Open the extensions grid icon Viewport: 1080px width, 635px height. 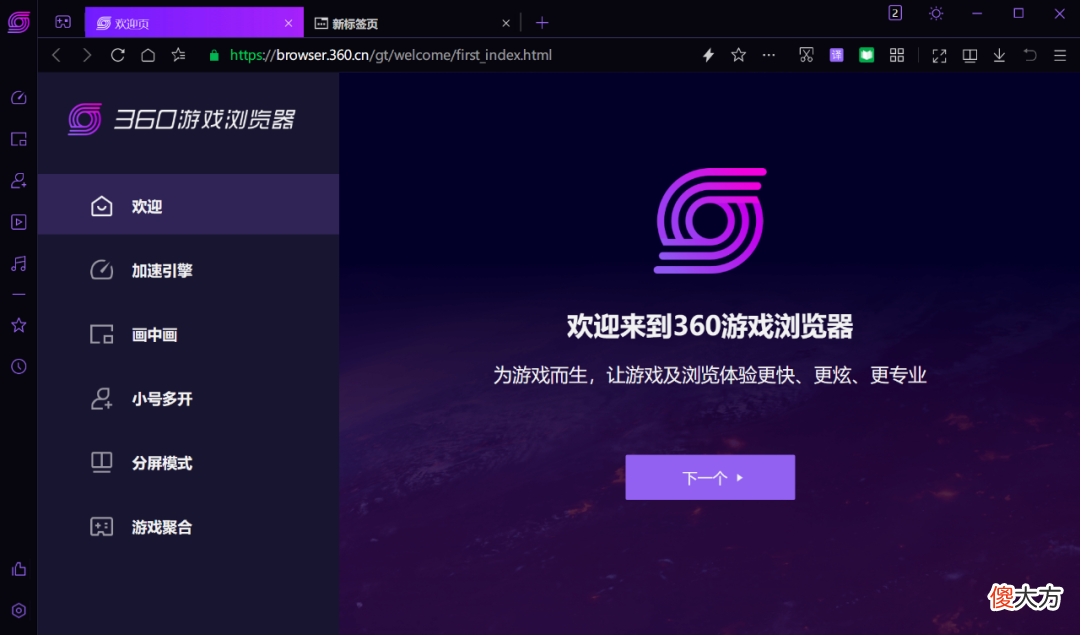pyautogui.click(x=897, y=55)
